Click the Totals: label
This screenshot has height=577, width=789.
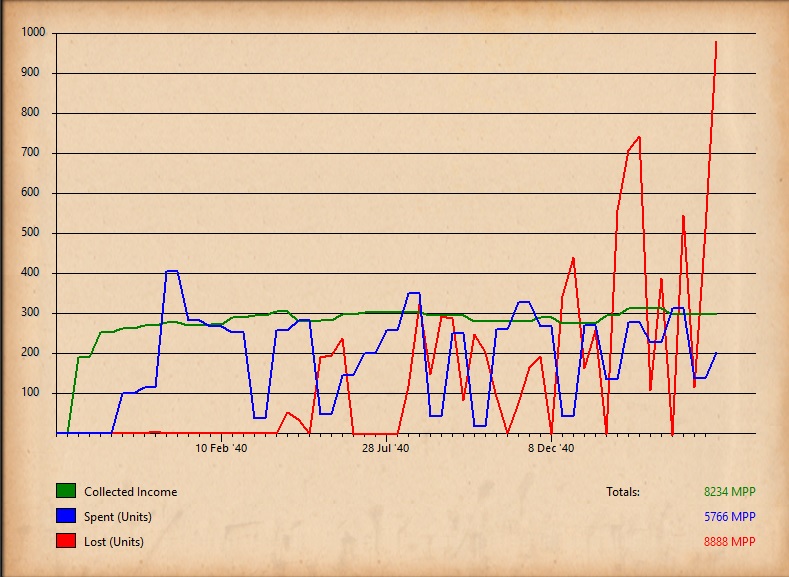click(623, 491)
